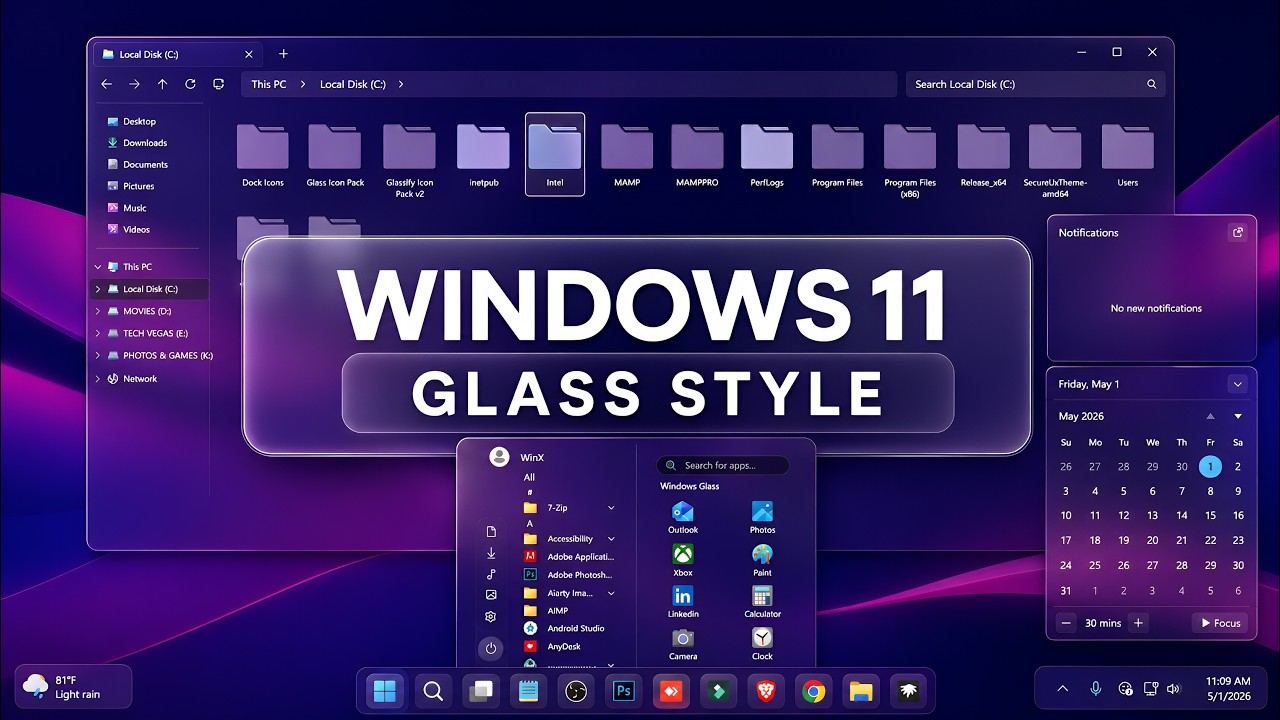
Task: Click the Windows Start button on taskbar
Action: pyautogui.click(x=385, y=691)
